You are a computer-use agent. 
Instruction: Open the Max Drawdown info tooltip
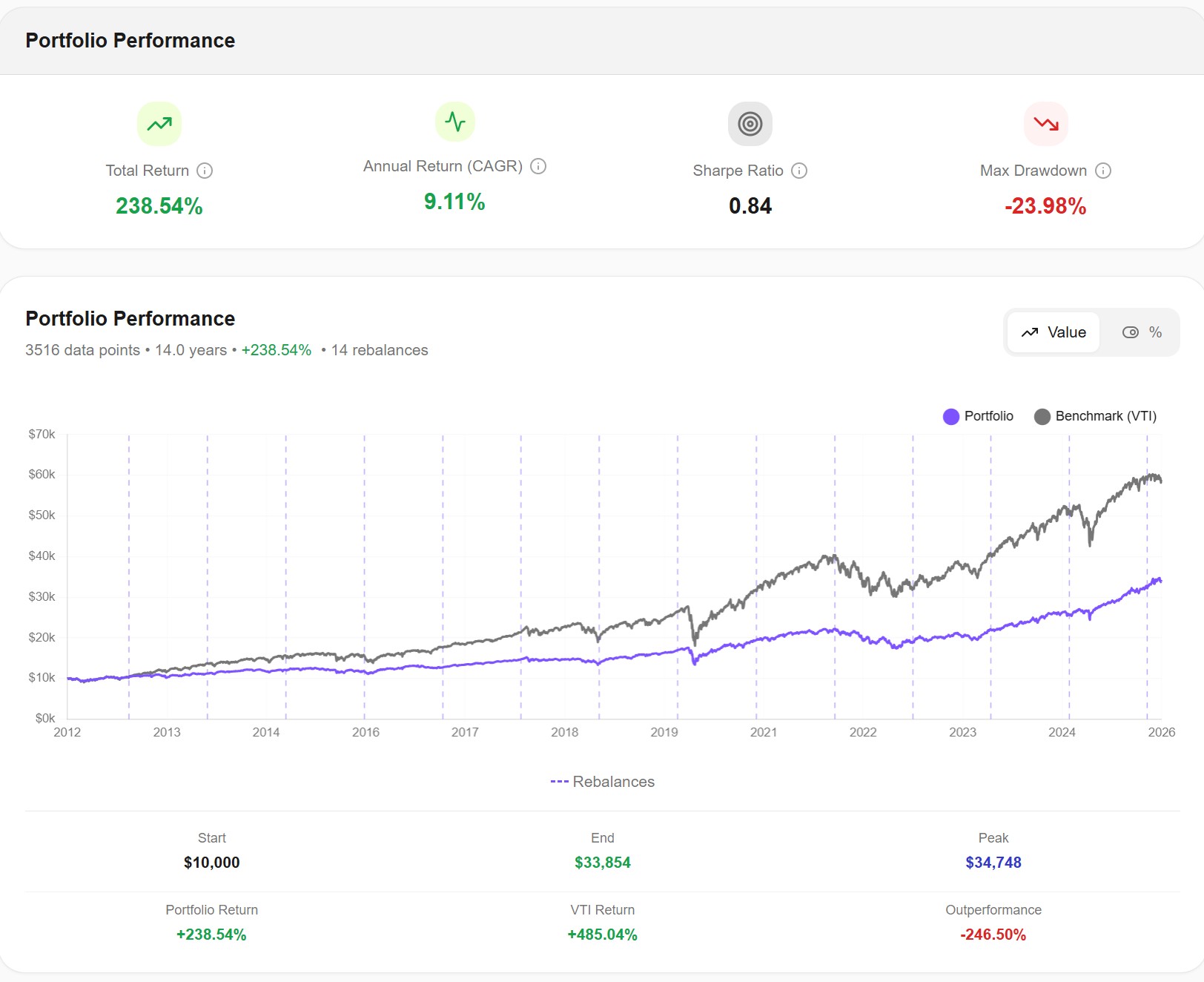pos(1102,171)
